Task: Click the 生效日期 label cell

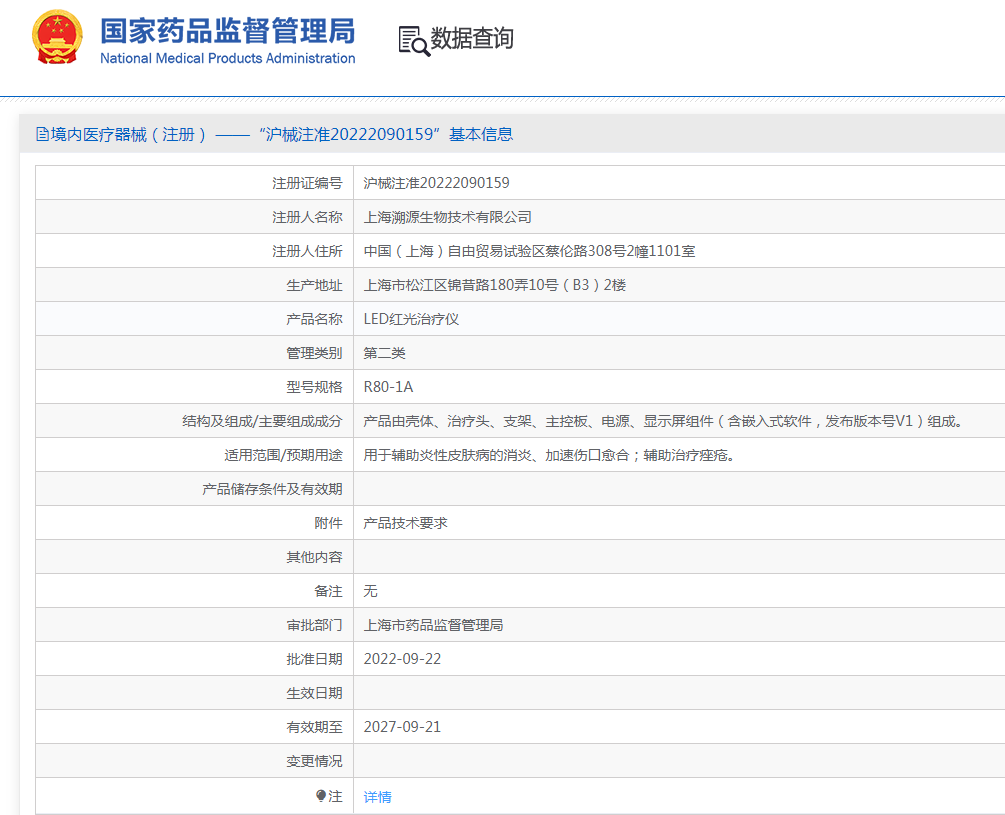Action: click(195, 693)
